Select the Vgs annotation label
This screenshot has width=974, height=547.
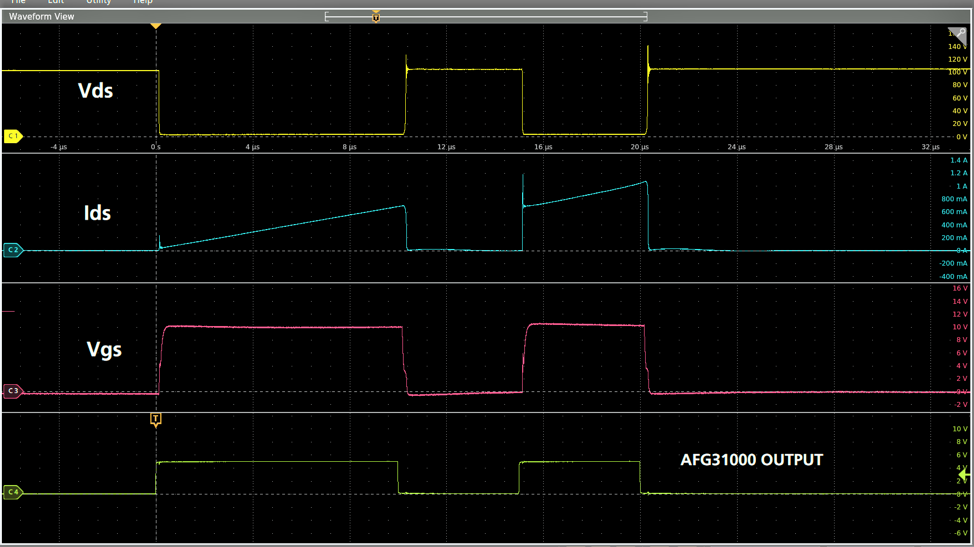click(104, 349)
